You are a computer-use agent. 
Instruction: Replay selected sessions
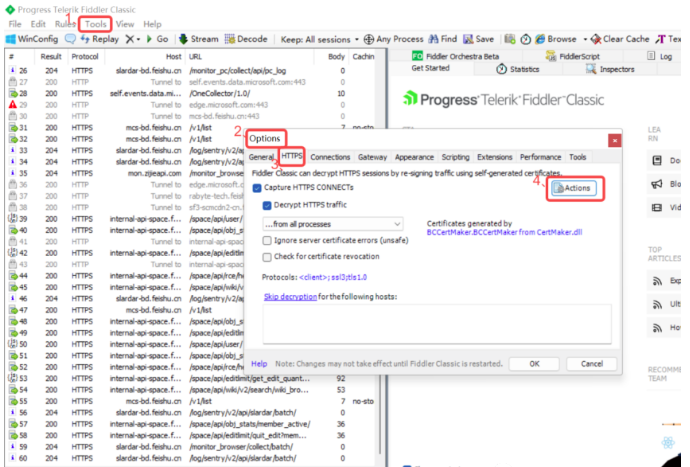100,39
